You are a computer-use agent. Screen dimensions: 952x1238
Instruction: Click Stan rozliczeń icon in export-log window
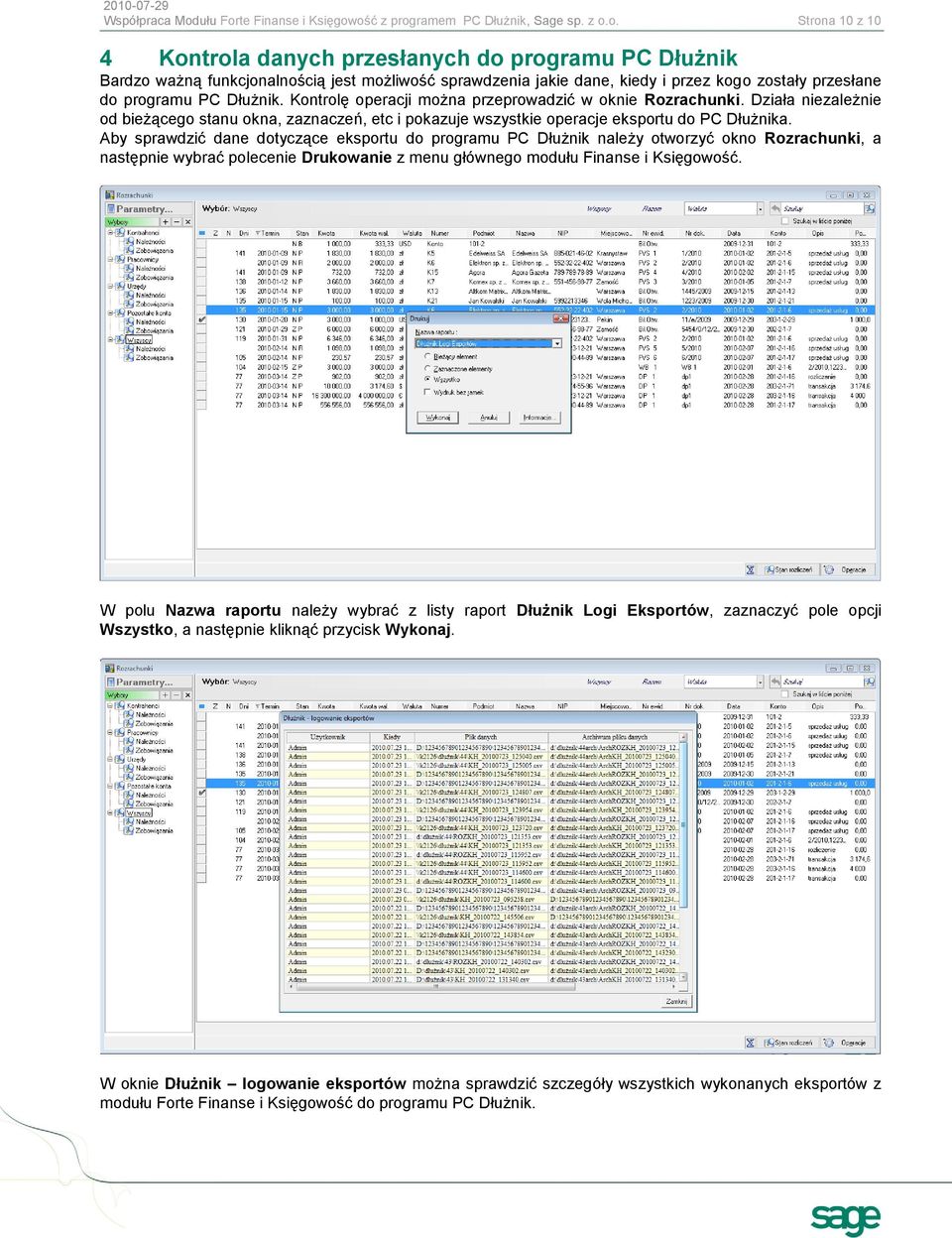point(768,1043)
